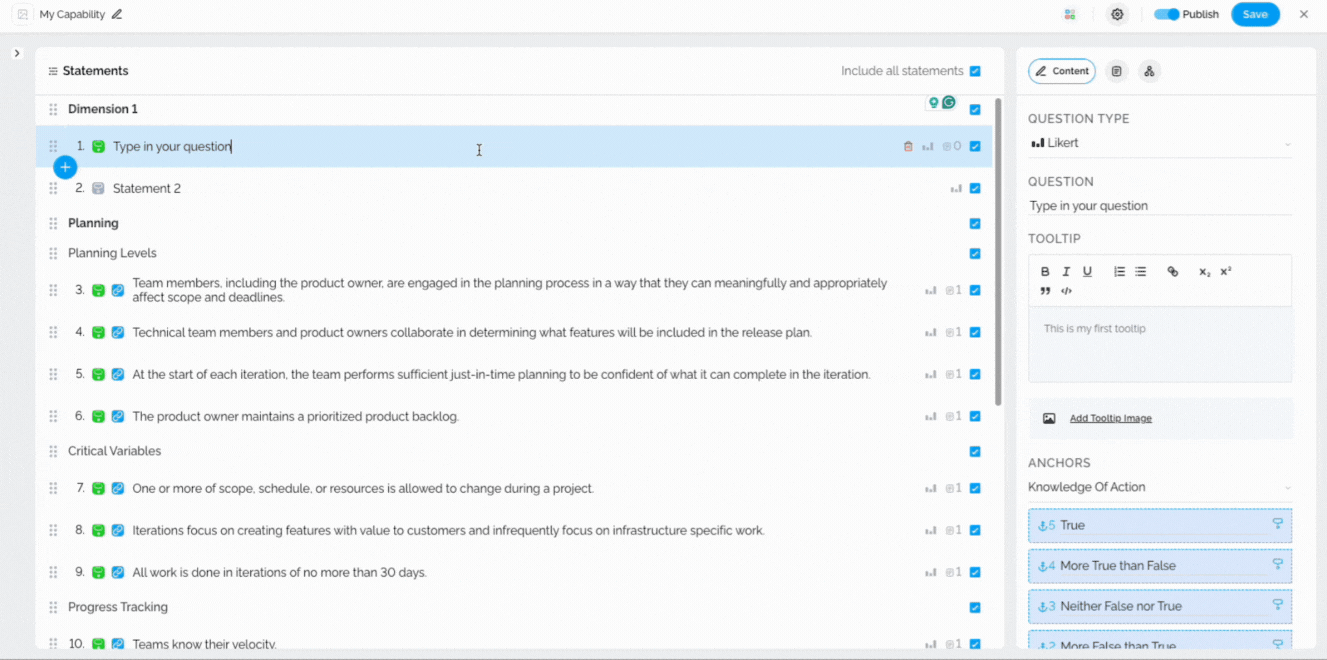This screenshot has height=660, width=1327.
Task: Expand the left sidebar chevron
Action: click(17, 53)
